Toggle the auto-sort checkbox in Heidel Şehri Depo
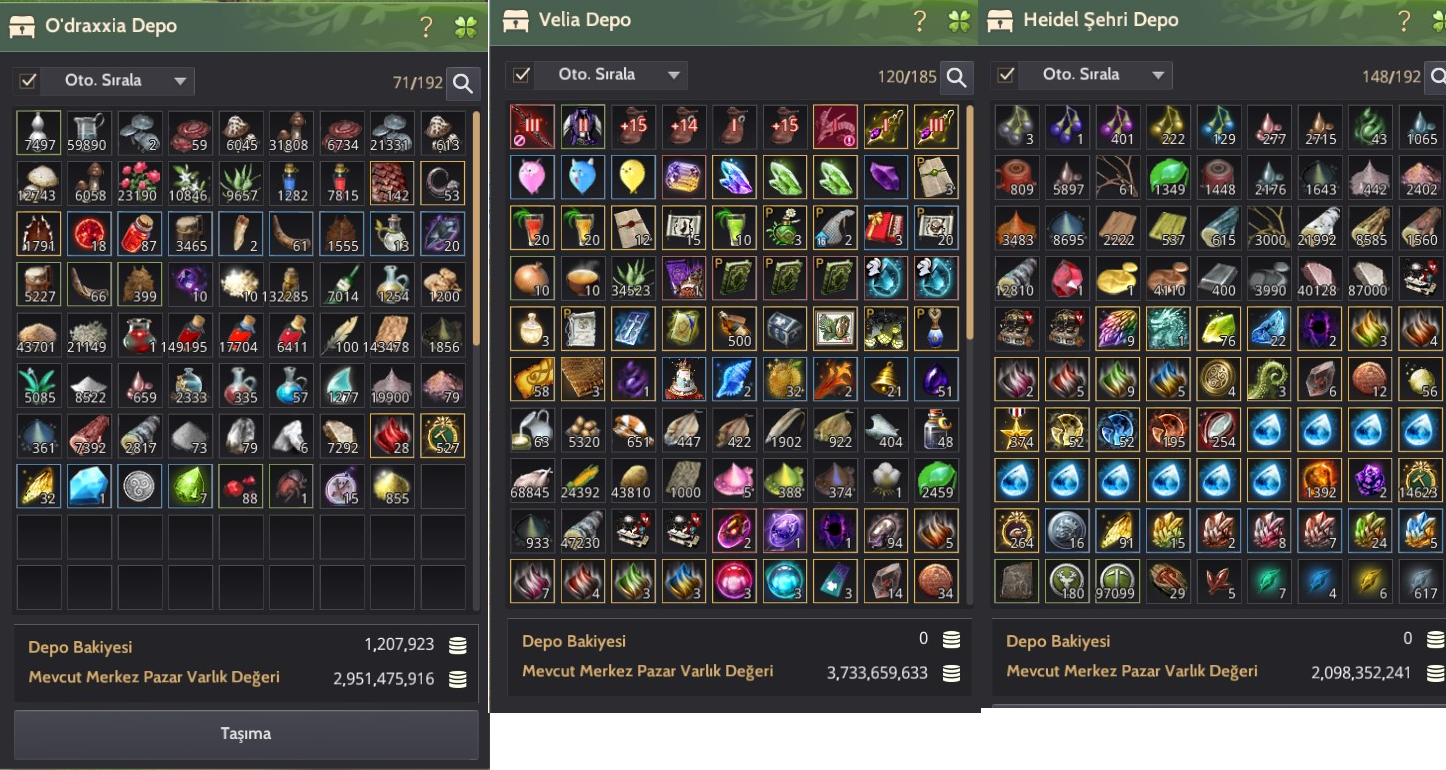The image size is (1446, 770). tap(1006, 74)
